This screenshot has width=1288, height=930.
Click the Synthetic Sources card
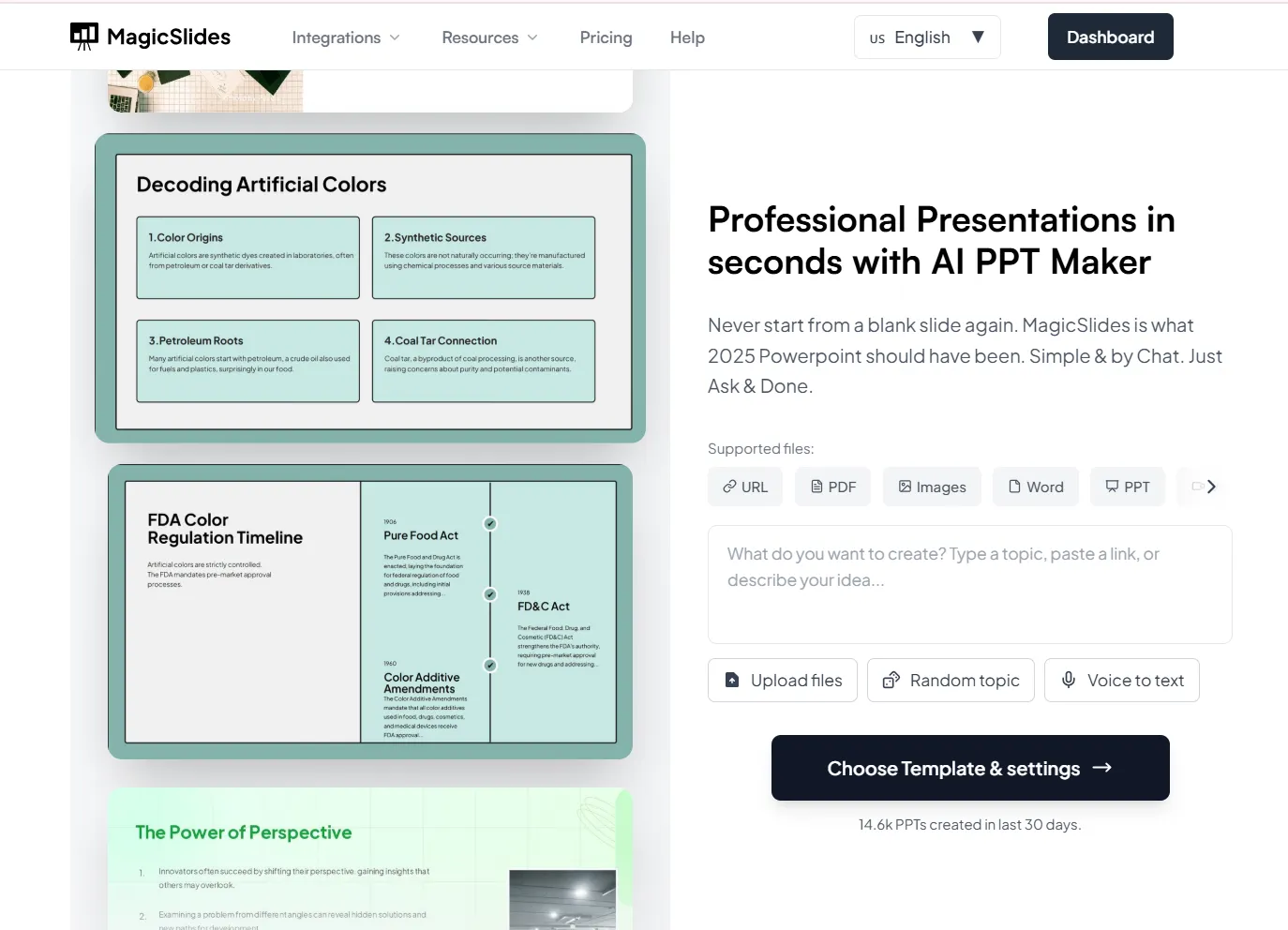click(x=484, y=258)
